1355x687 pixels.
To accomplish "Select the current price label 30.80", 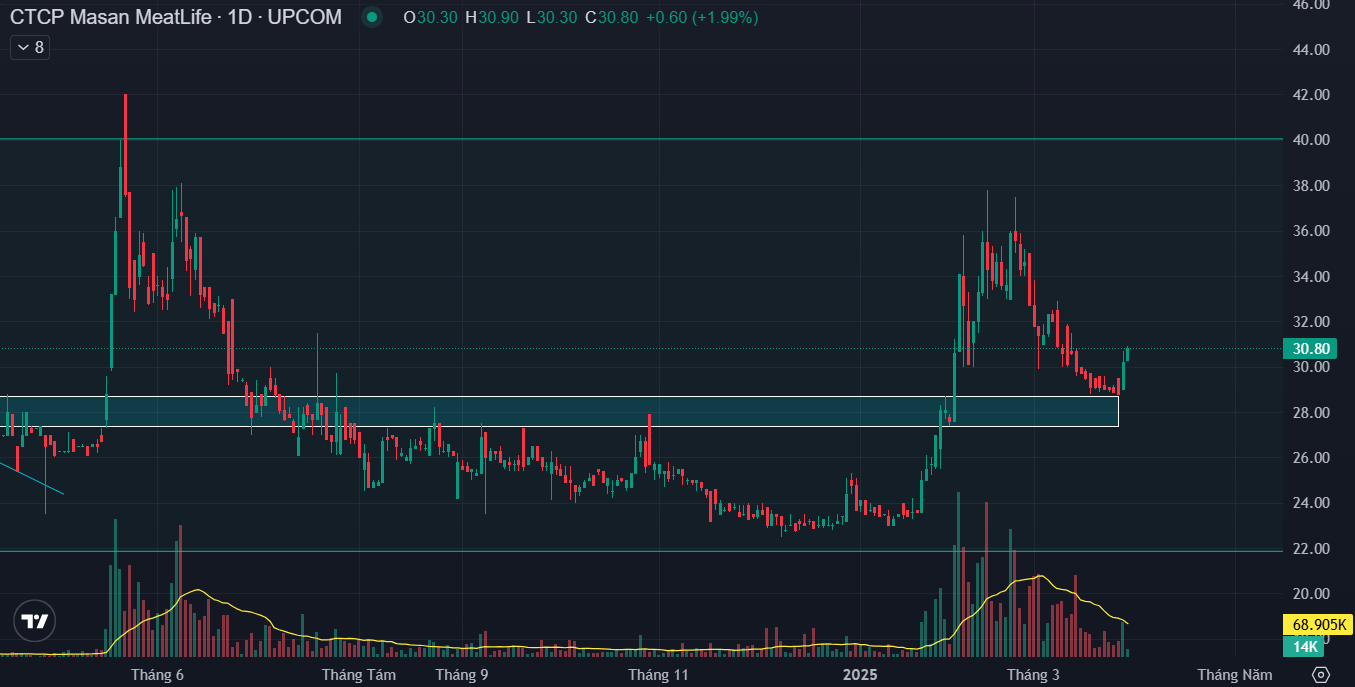I will click(1311, 349).
